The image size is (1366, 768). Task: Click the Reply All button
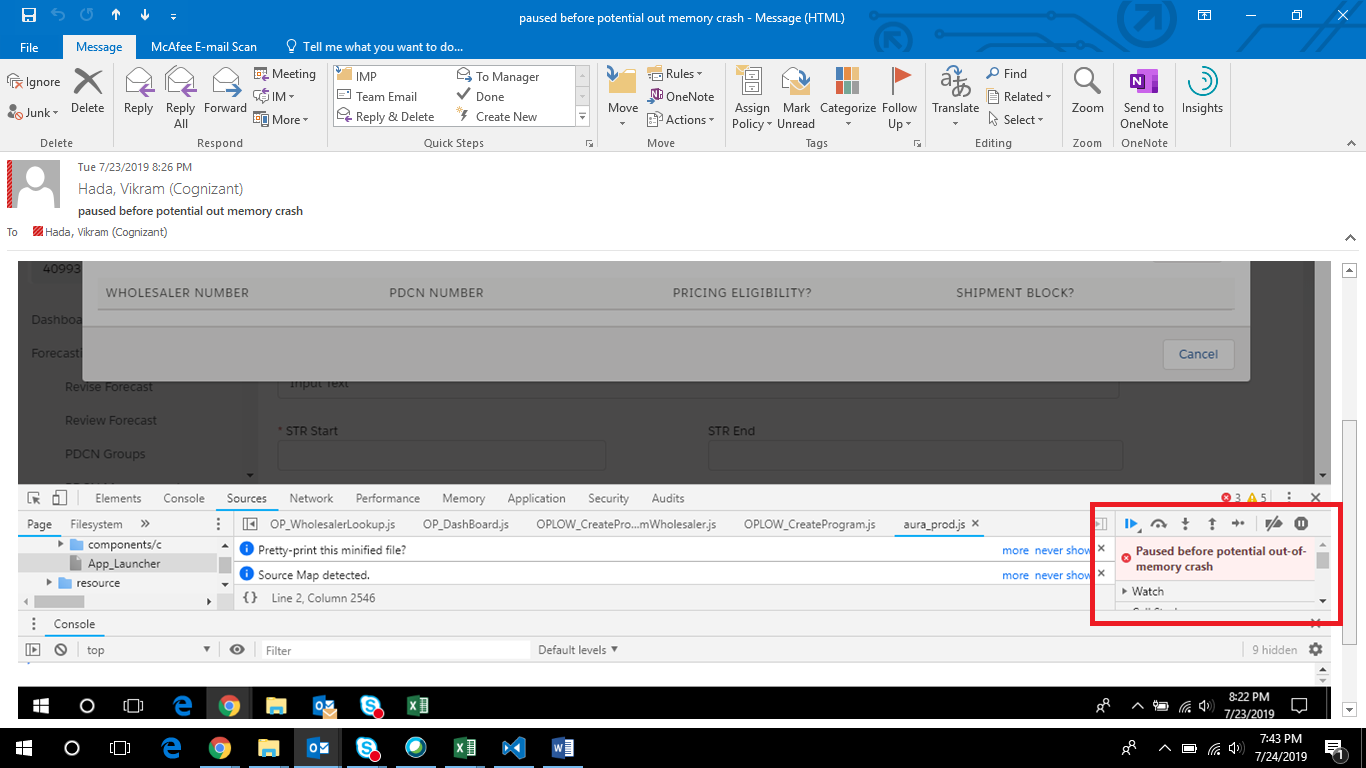pos(180,98)
